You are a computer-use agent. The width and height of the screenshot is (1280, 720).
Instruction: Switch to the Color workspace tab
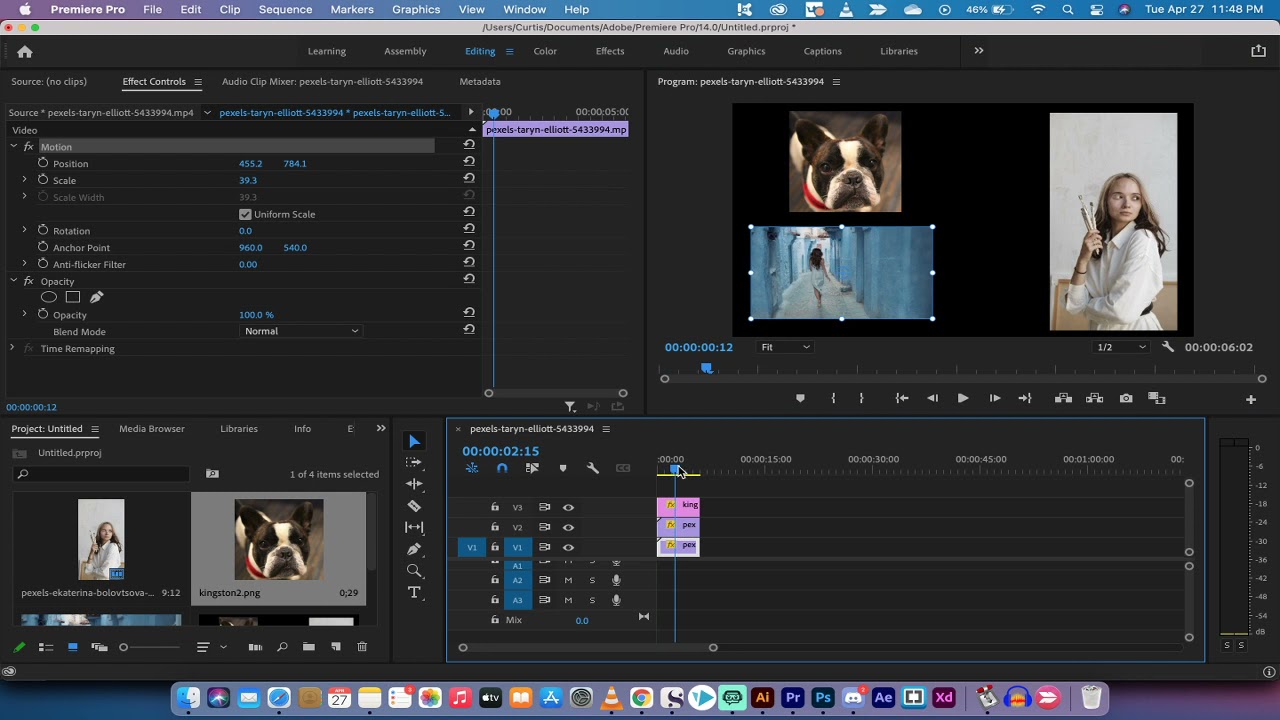(x=545, y=51)
